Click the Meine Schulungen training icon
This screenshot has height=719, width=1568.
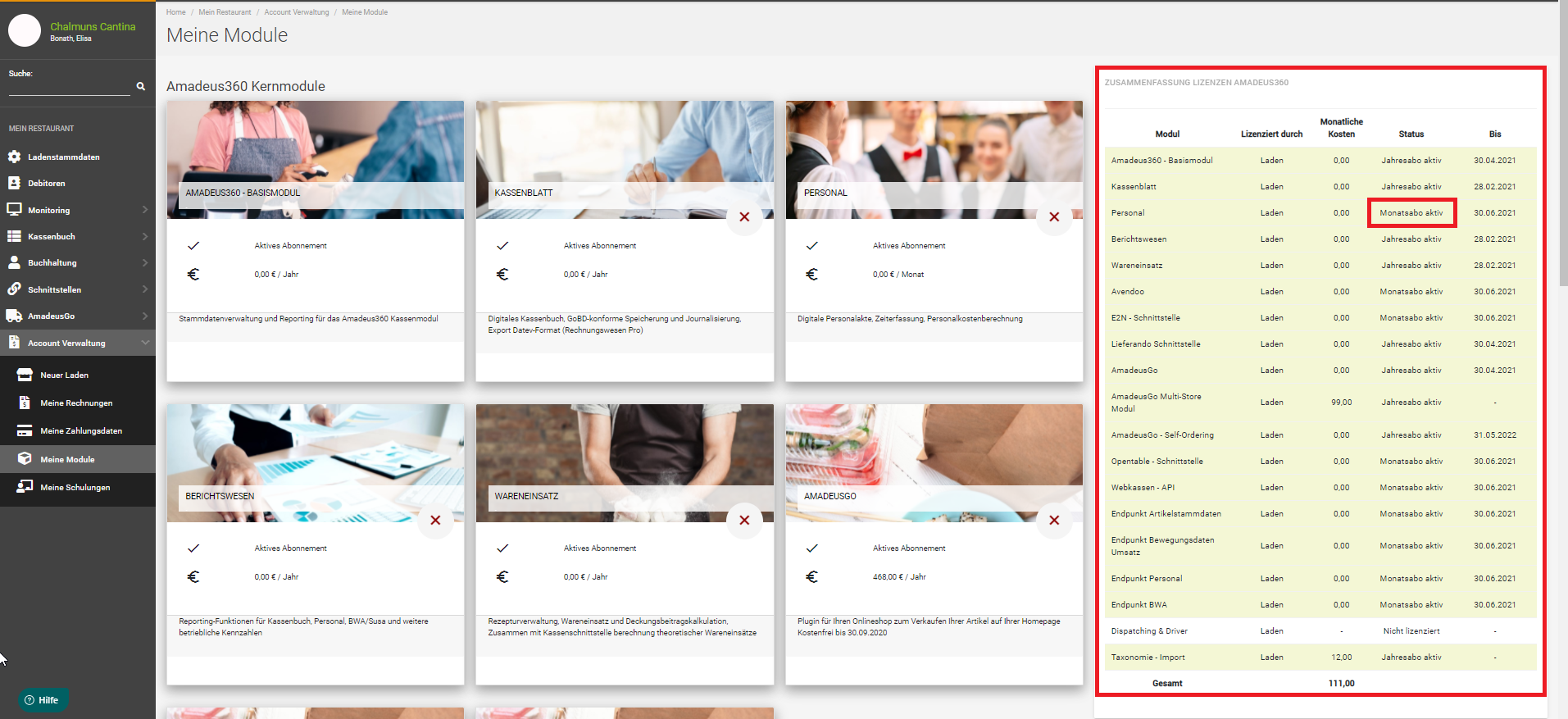click(x=25, y=487)
